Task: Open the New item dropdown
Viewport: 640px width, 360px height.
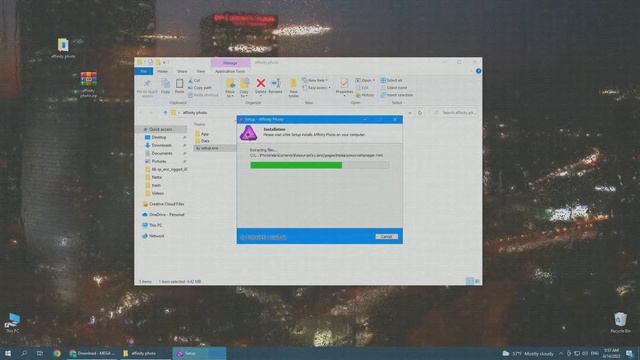Action: click(x=315, y=80)
